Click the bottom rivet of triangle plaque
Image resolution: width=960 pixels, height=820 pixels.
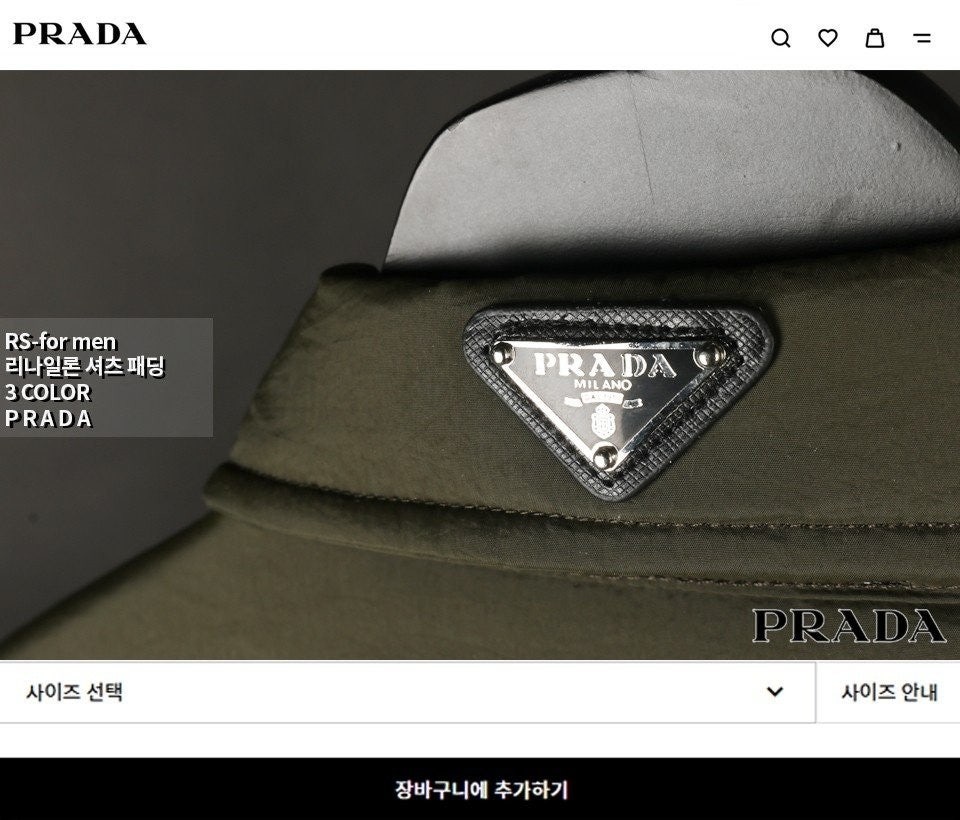tap(604, 455)
